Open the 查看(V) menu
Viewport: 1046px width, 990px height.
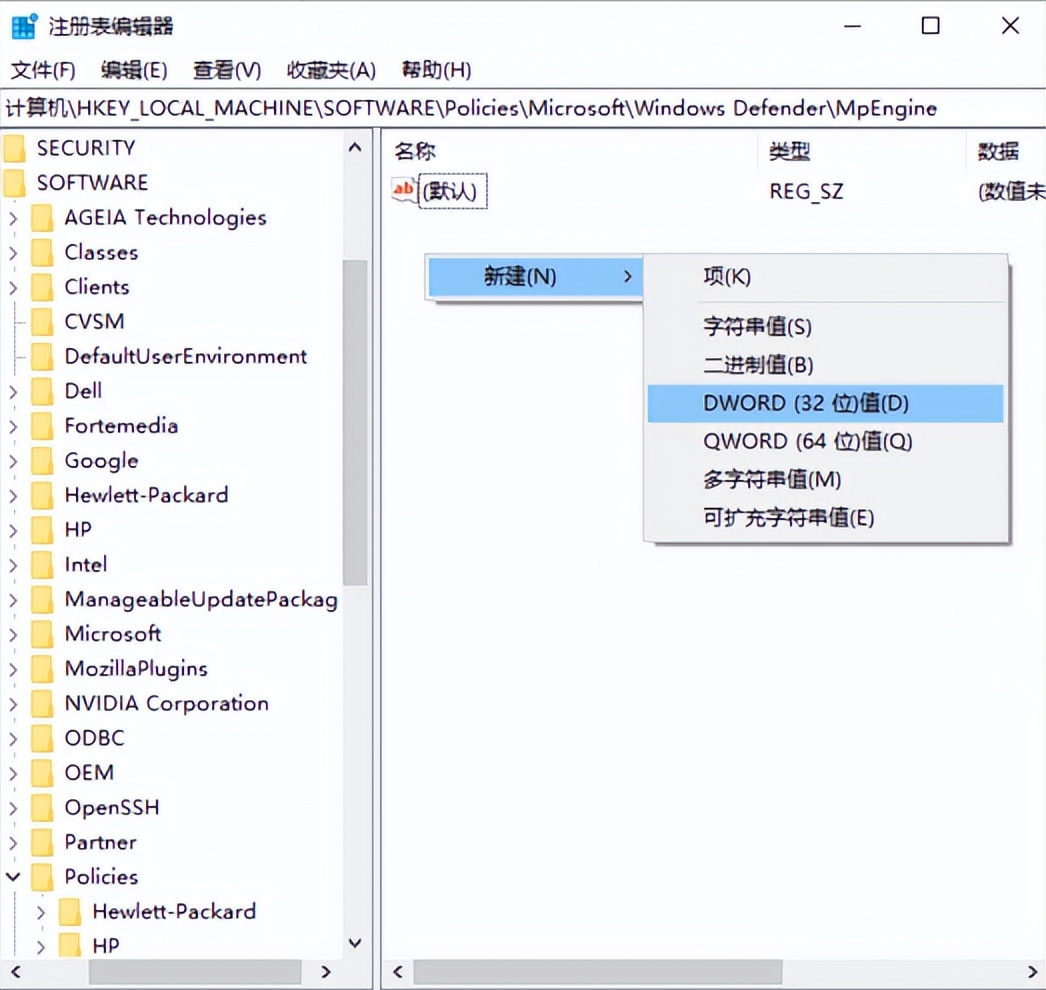pyautogui.click(x=227, y=69)
